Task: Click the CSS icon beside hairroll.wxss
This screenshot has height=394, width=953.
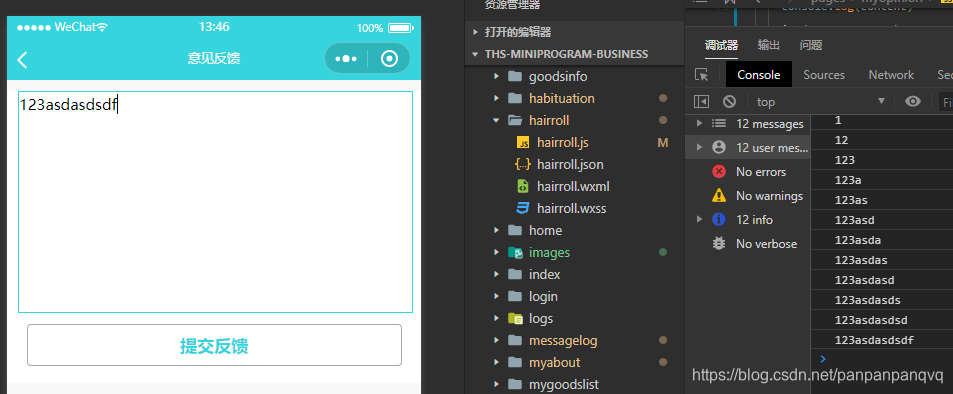Action: pyautogui.click(x=523, y=209)
